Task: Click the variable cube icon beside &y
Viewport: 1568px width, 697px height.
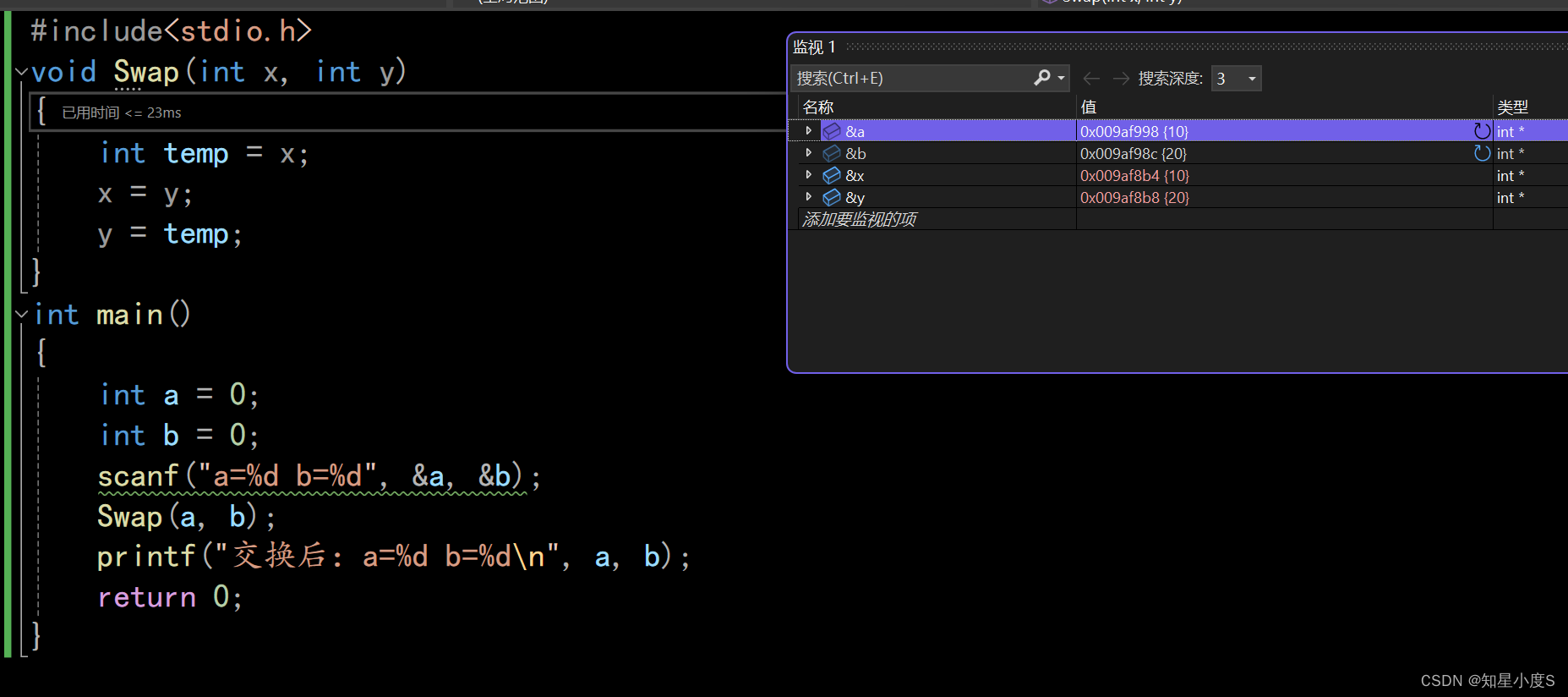Action: pyautogui.click(x=832, y=197)
